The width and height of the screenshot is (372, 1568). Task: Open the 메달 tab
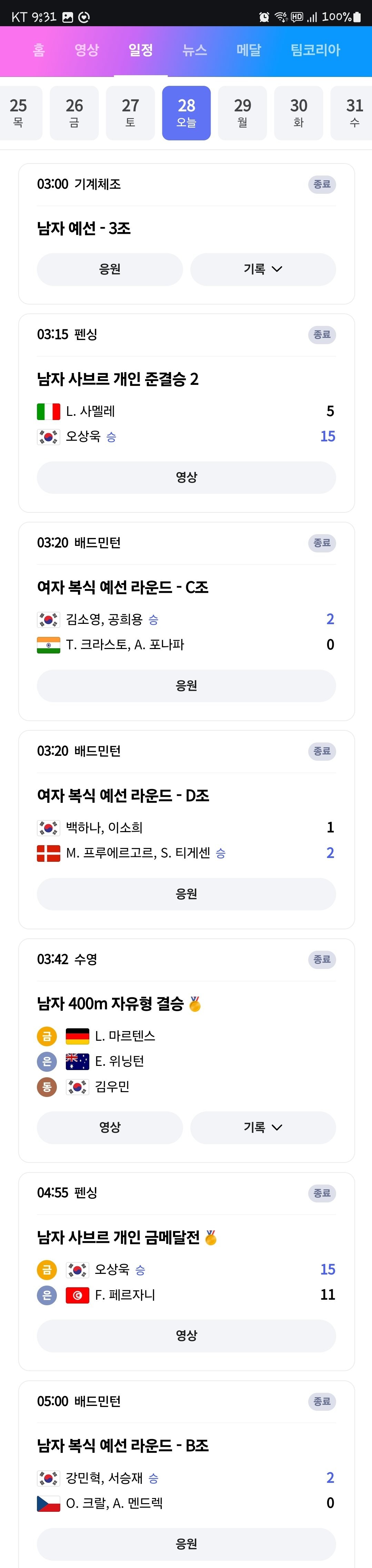(249, 51)
